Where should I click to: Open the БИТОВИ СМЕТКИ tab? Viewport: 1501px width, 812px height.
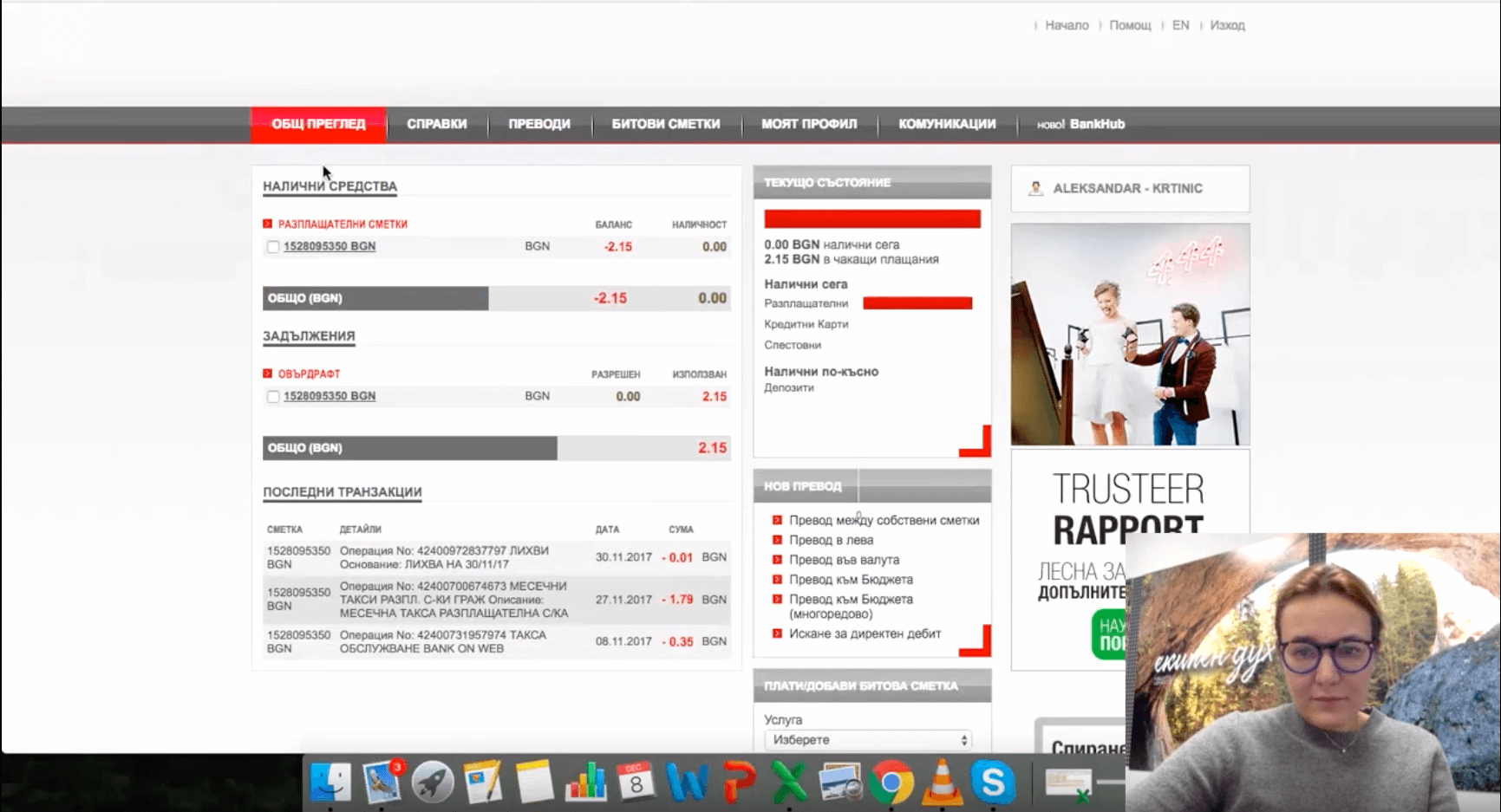pos(665,124)
